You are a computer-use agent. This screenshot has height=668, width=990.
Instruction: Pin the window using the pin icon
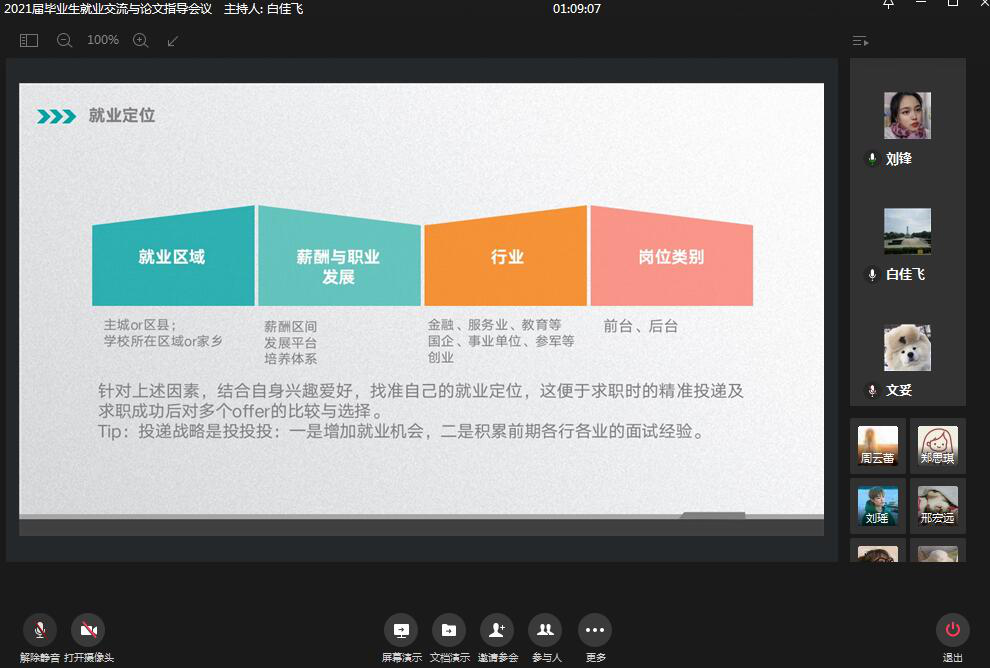(x=888, y=5)
